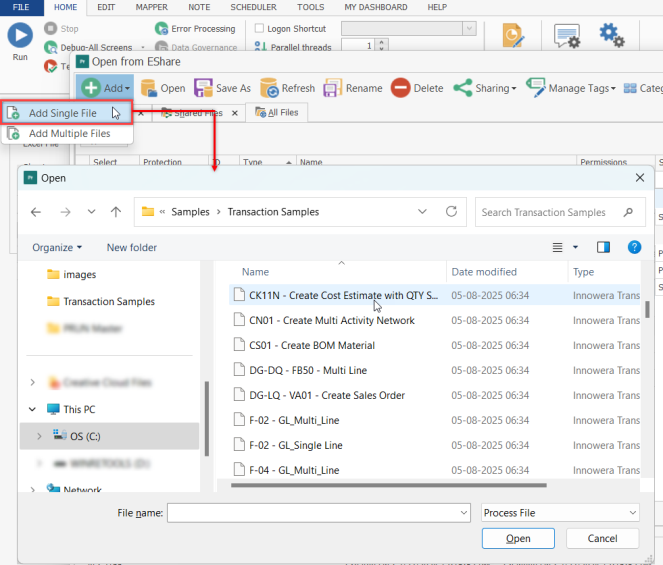Click Delete in EShare toolbar
The height and width of the screenshot is (565, 663).
point(417,88)
